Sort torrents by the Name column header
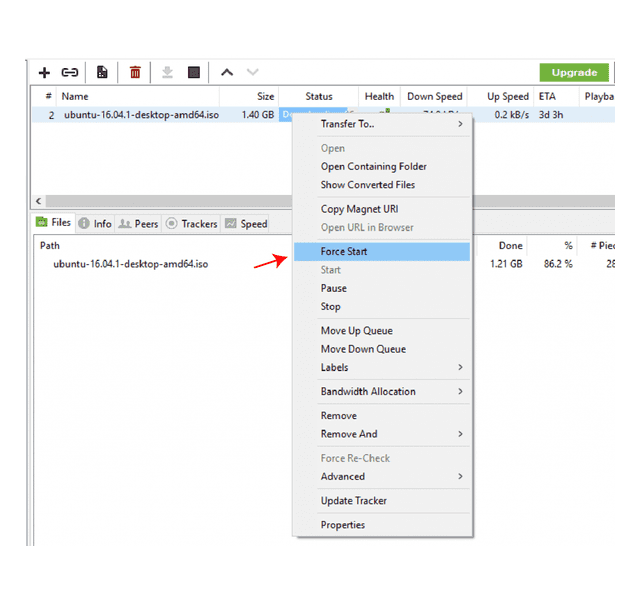The image size is (640, 600). 138,97
